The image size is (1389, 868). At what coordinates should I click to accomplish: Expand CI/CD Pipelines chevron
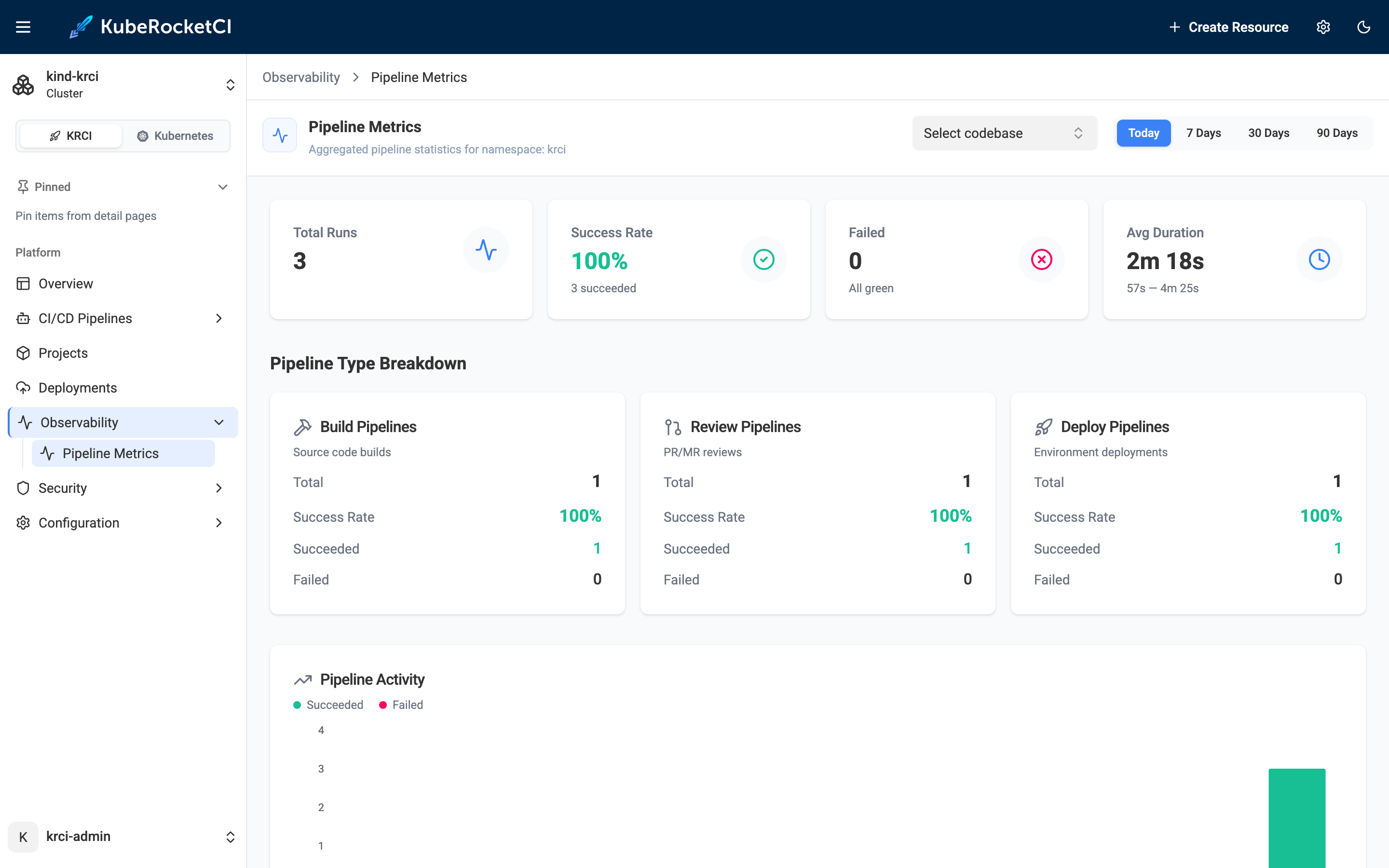pos(218,318)
